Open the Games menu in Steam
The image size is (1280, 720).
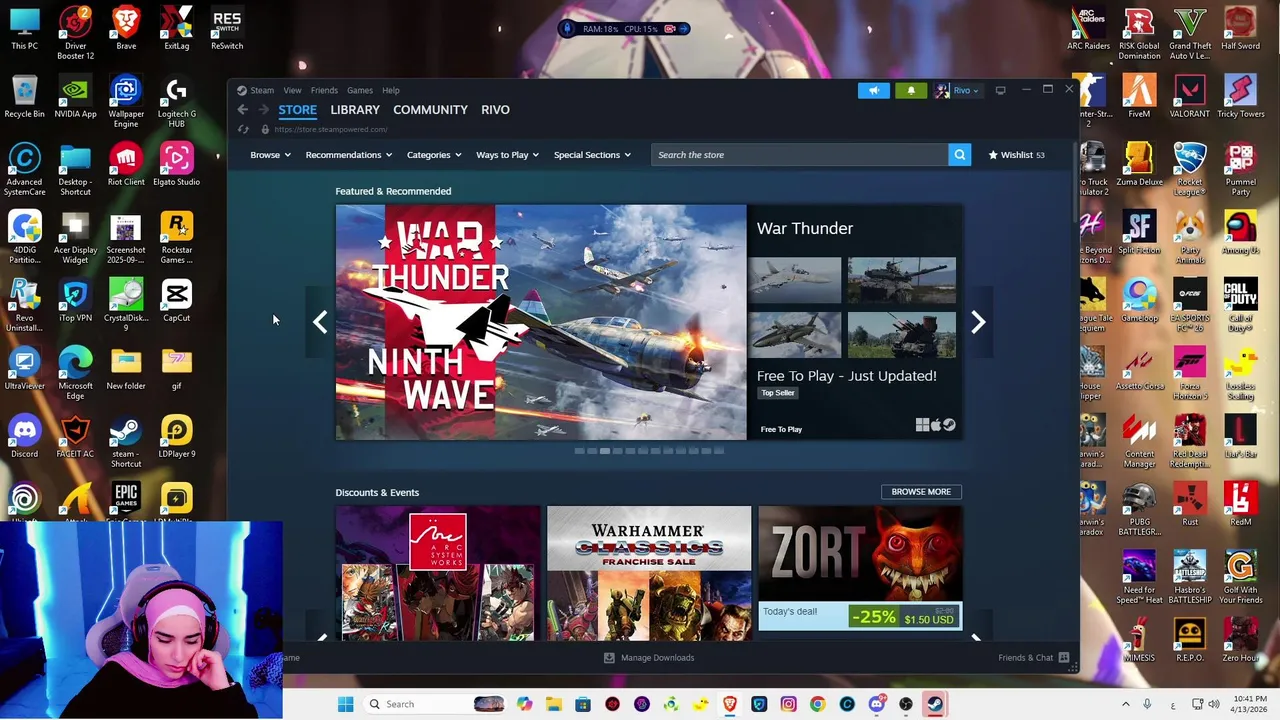coord(359,90)
